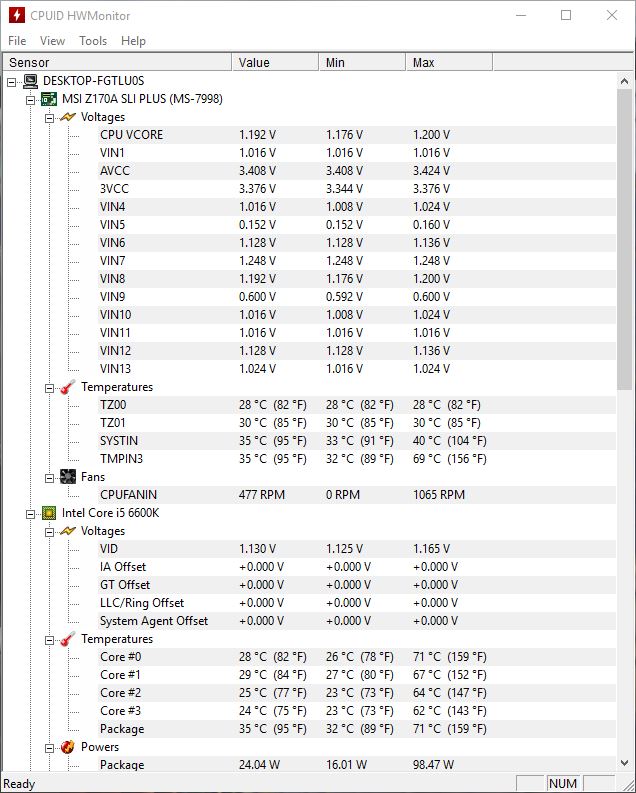Screen dimensions: 636x793
Task: Click the Intel Core i5 6600K chip icon
Action: coord(49,513)
